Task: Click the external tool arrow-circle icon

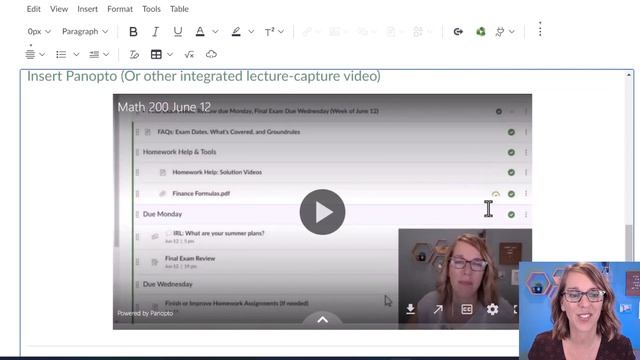Action: coord(458,31)
